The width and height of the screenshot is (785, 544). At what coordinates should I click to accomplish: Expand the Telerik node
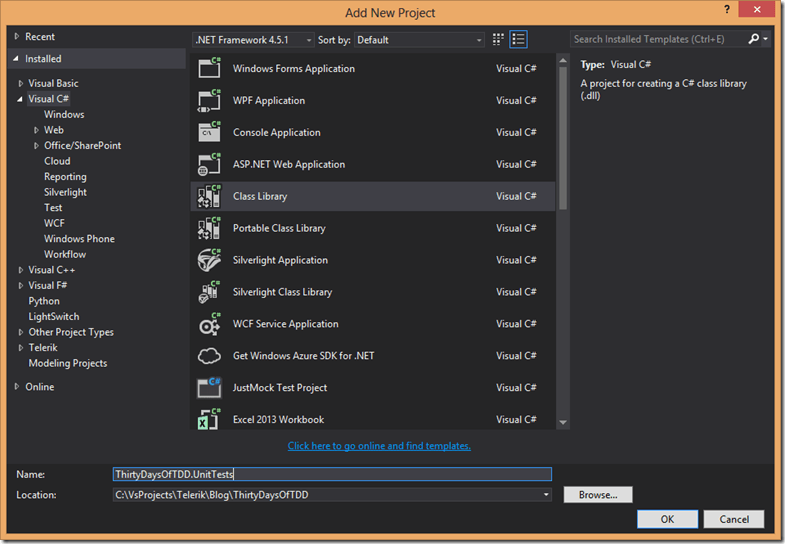pyautogui.click(x=21, y=348)
